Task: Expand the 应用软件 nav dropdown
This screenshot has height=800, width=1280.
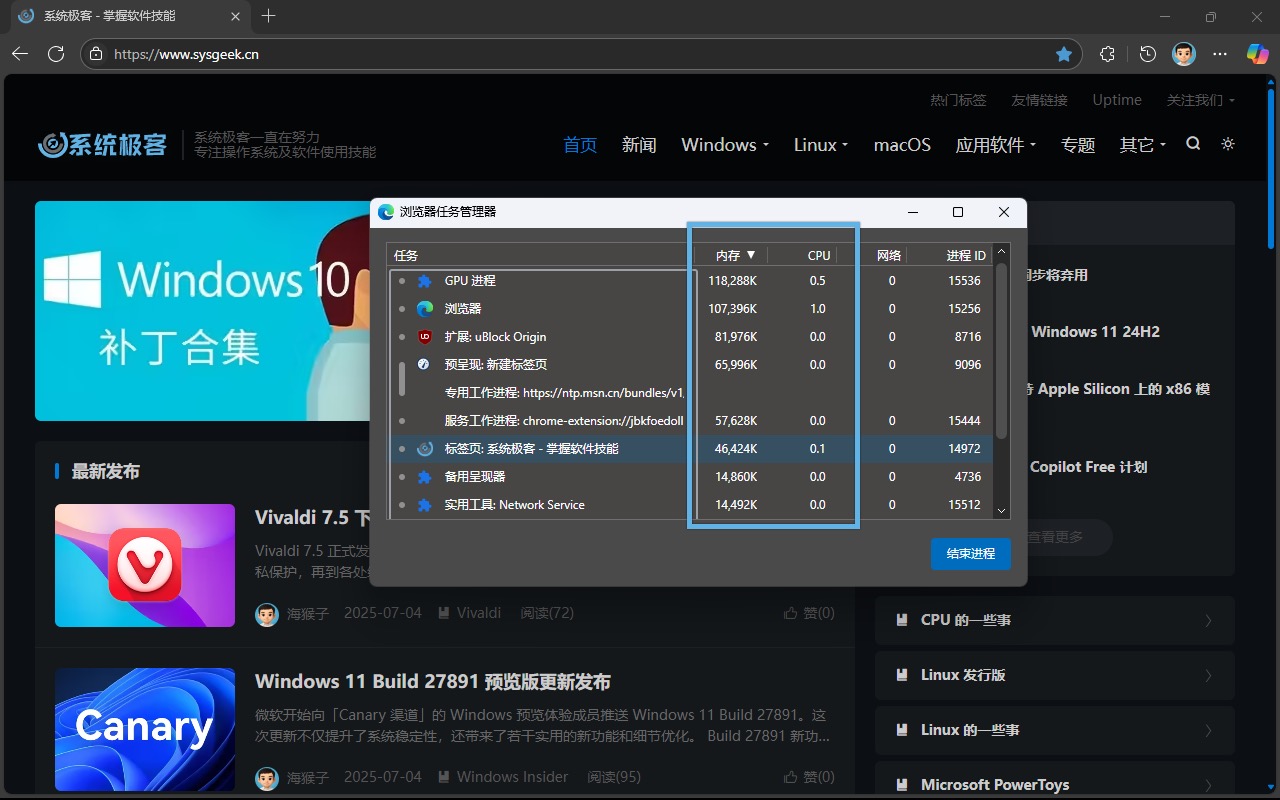Action: click(995, 145)
